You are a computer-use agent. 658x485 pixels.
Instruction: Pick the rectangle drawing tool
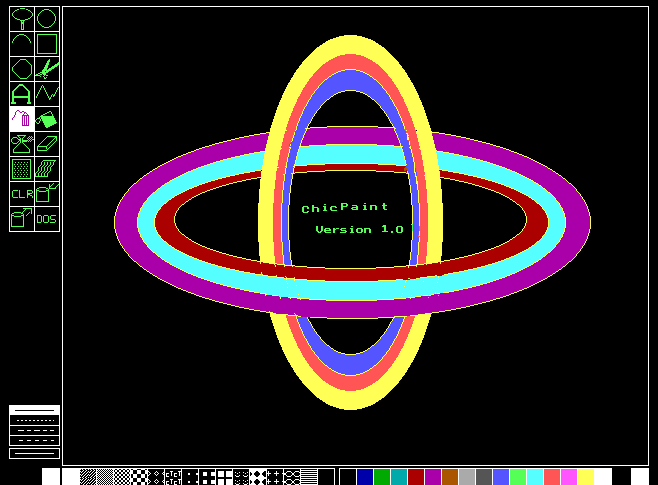coord(47,44)
